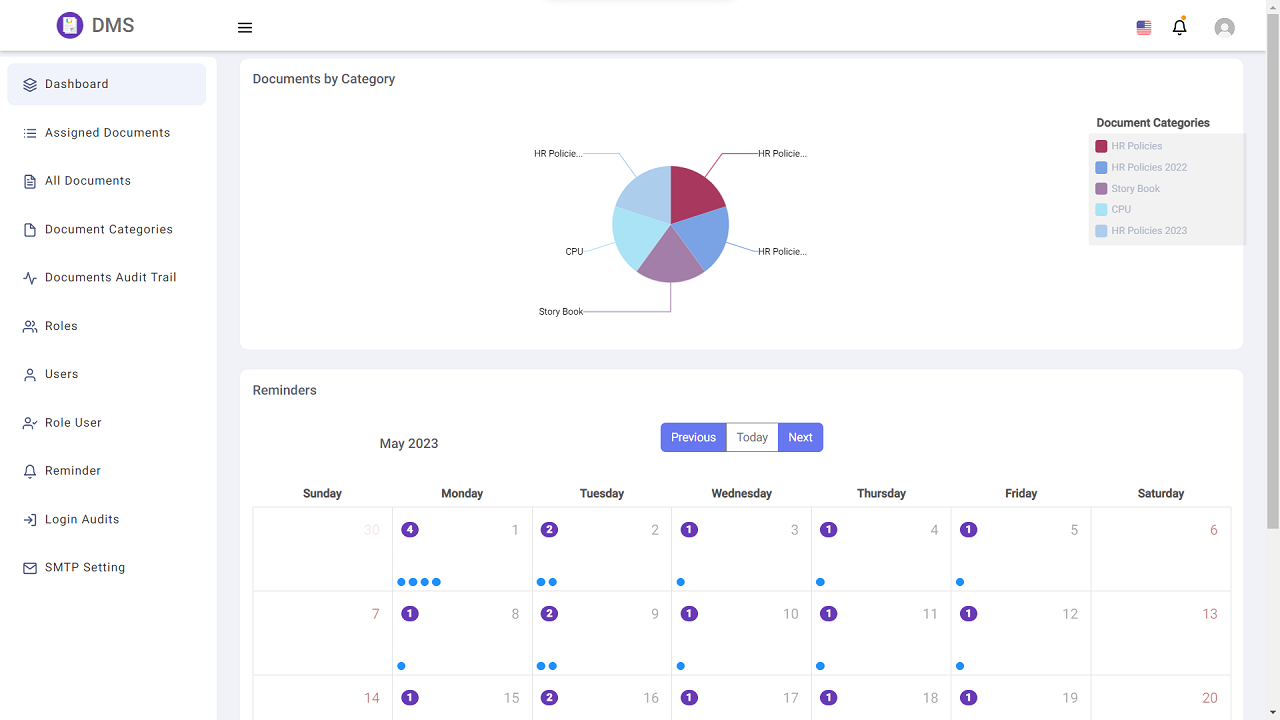Jump to Today in the calendar

(752, 438)
